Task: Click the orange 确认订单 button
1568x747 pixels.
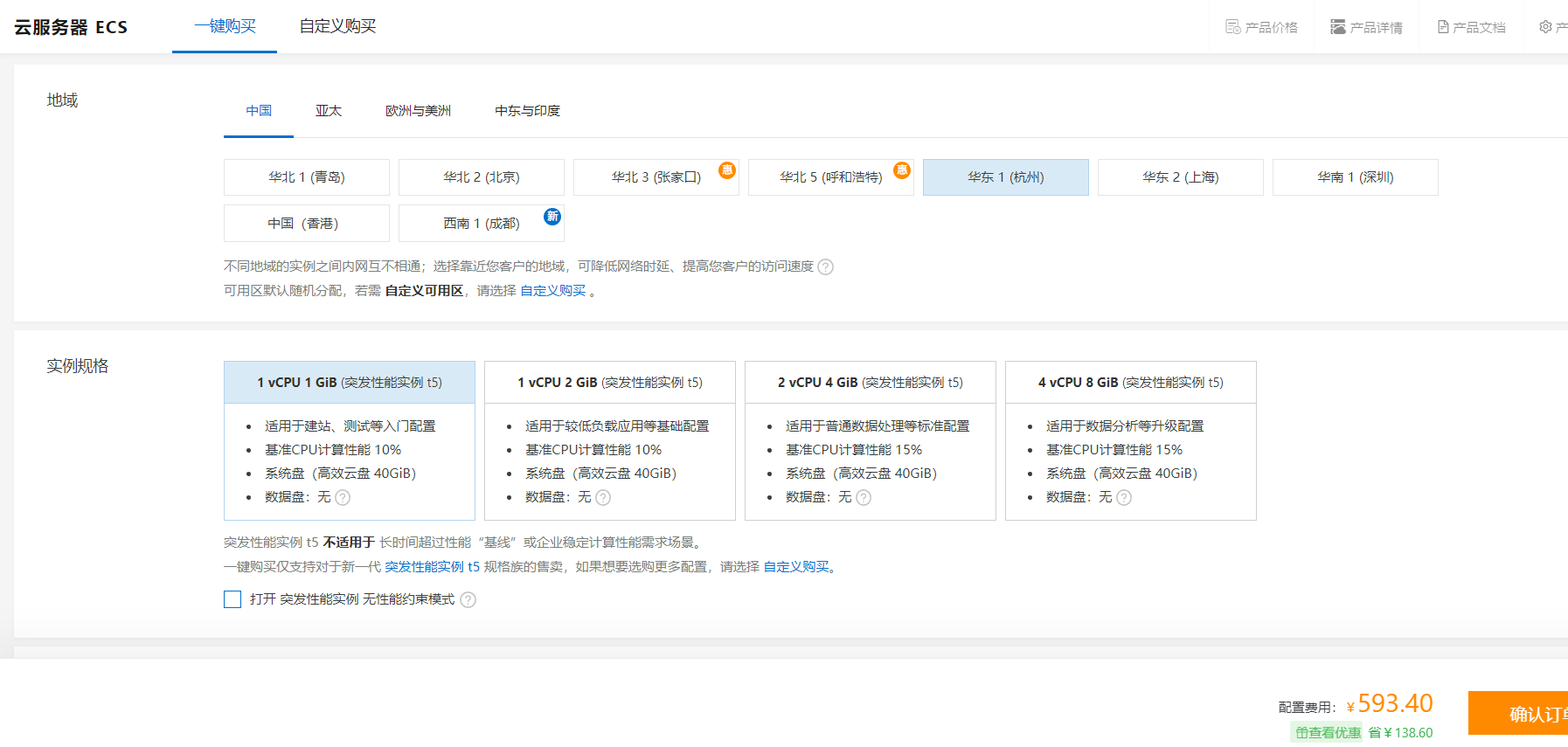Action: pos(1518,713)
